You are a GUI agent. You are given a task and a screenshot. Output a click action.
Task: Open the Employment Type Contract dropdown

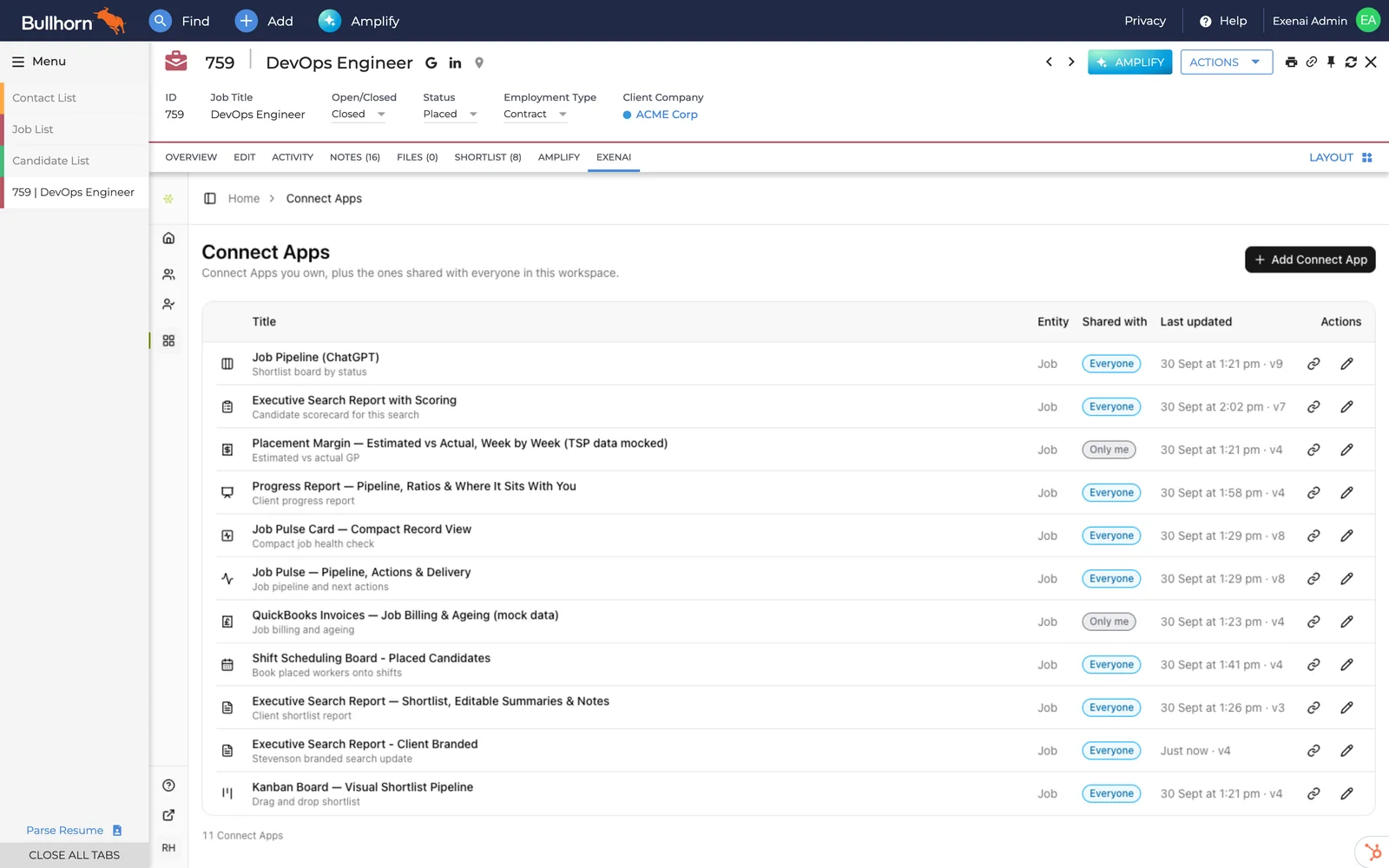coord(536,115)
